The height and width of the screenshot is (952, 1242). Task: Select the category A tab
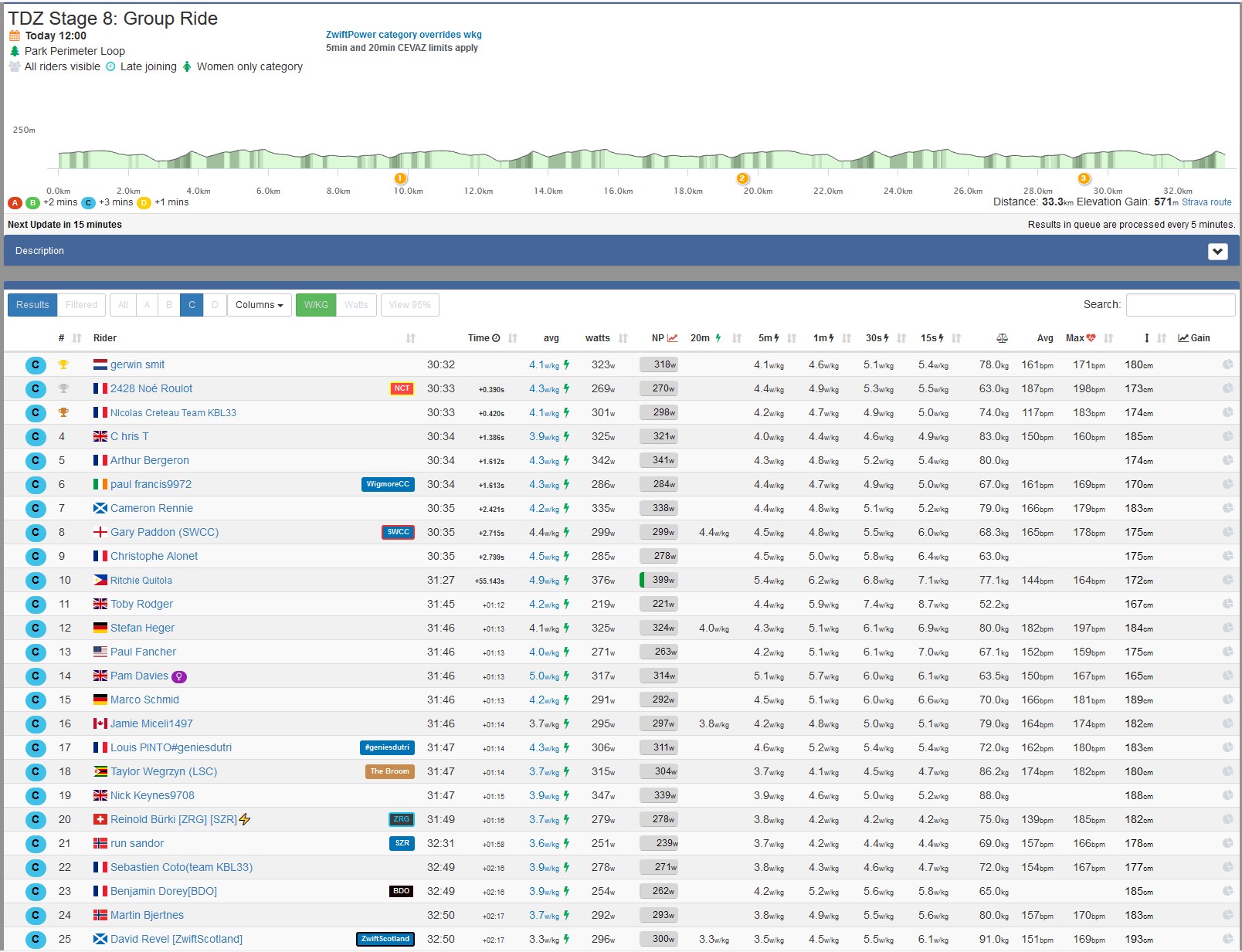(148, 305)
